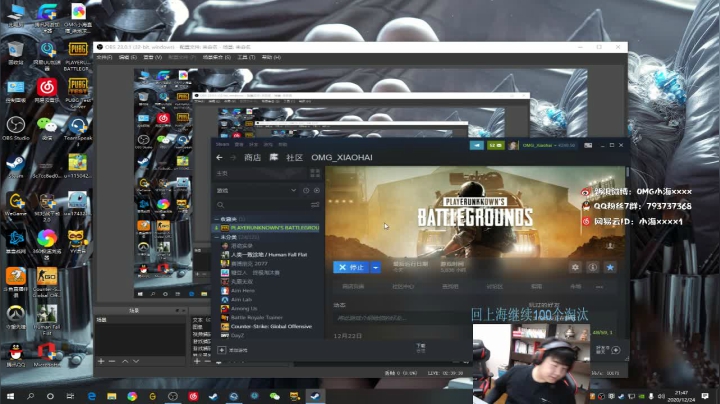720x404 pixels.
Task: Open File Explorer on the taskbar
Action: click(x=112, y=396)
